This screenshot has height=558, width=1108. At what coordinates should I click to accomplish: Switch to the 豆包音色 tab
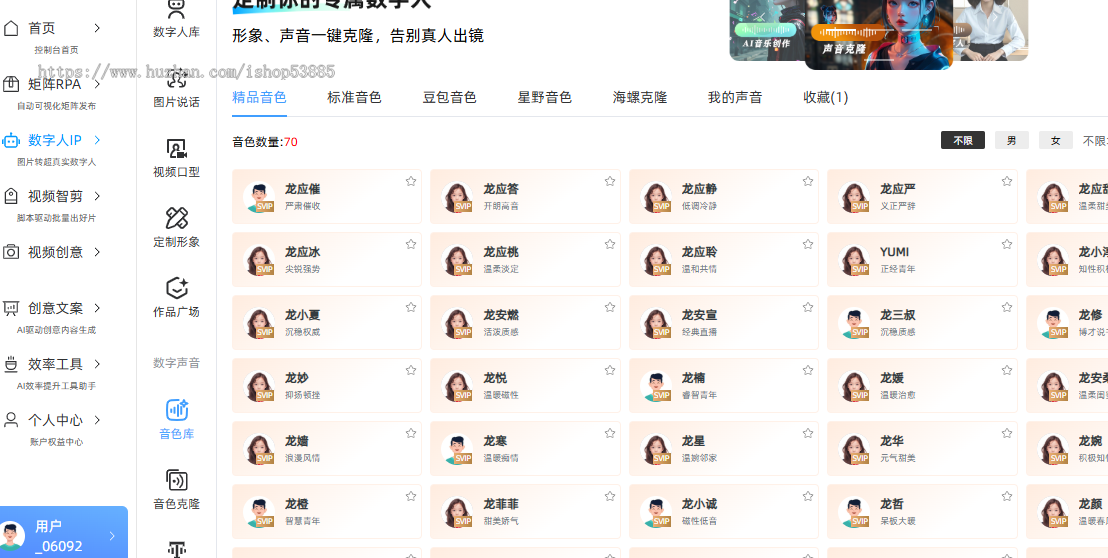[x=449, y=97]
